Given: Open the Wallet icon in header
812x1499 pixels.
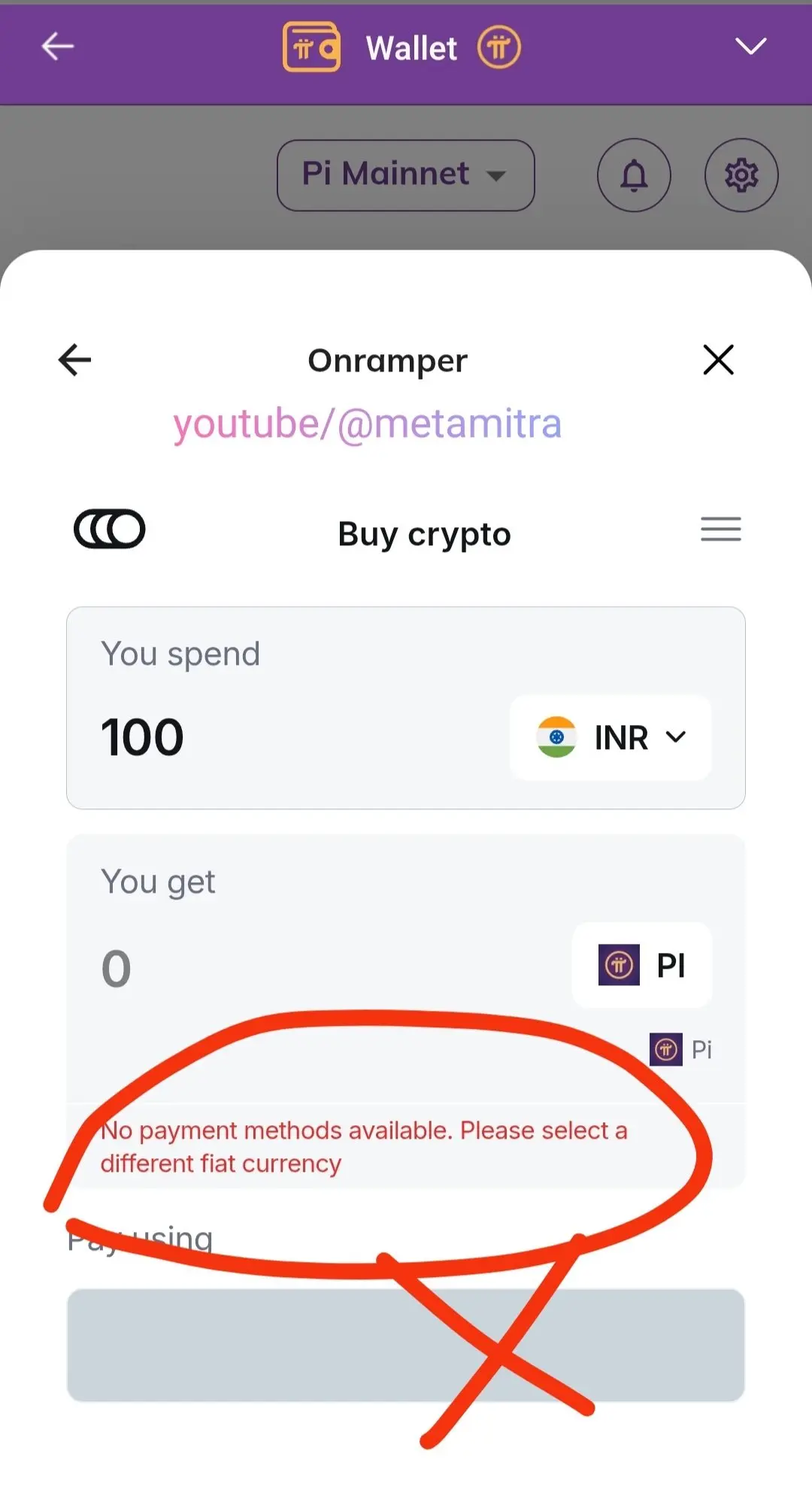Looking at the screenshot, I should [x=311, y=47].
